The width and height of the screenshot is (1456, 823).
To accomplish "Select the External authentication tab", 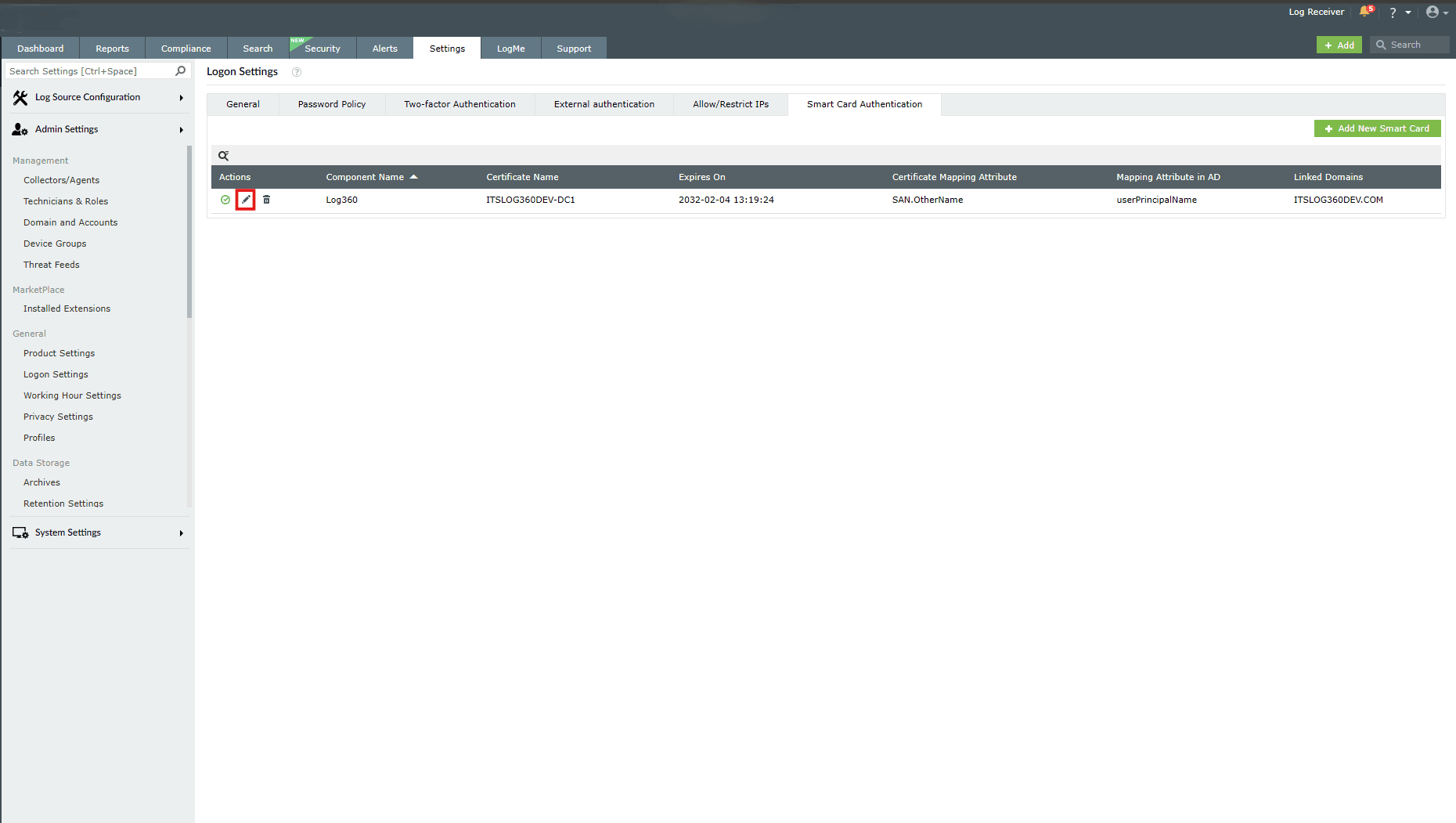I will 604,104.
